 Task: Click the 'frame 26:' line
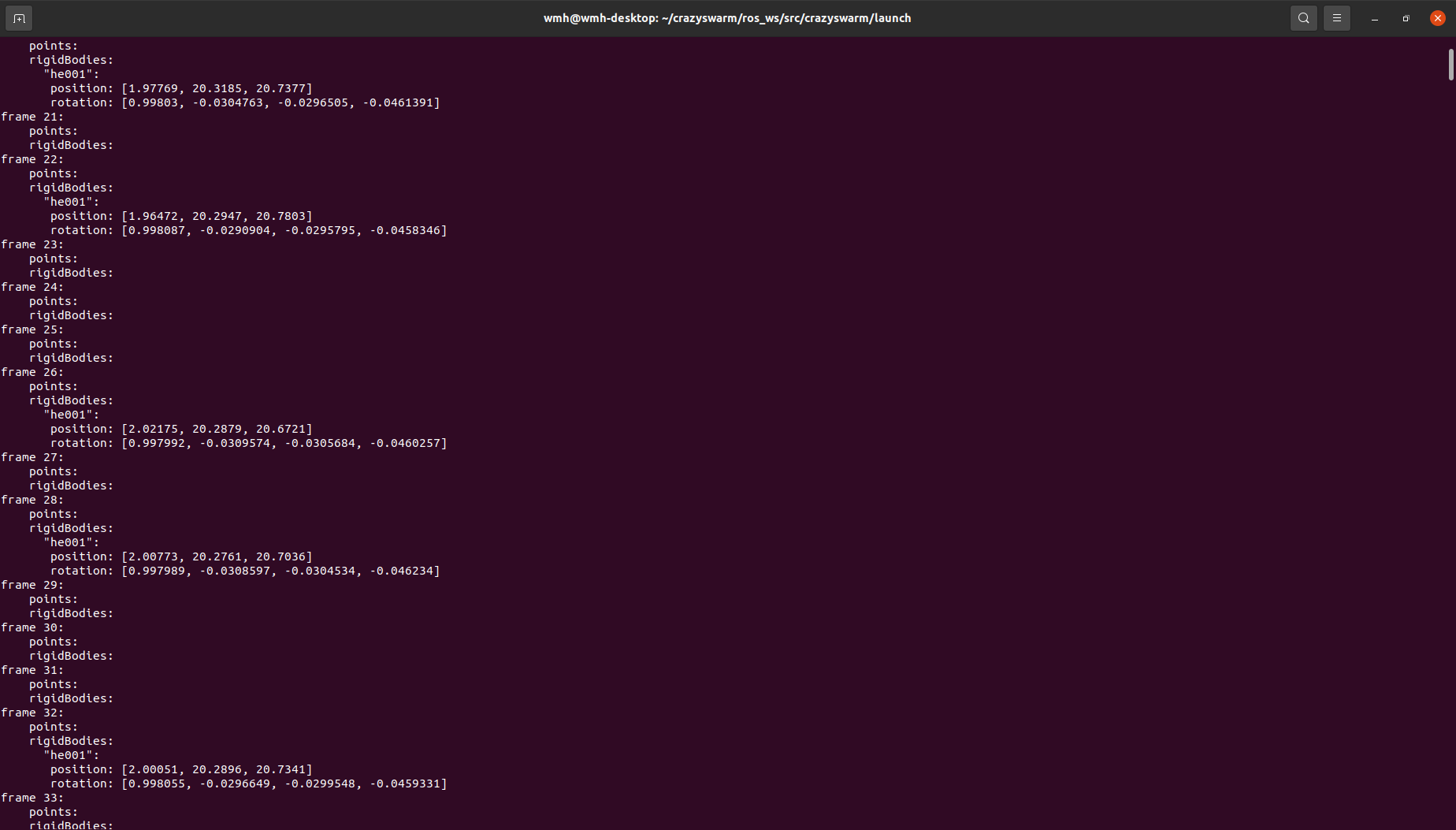tap(32, 372)
